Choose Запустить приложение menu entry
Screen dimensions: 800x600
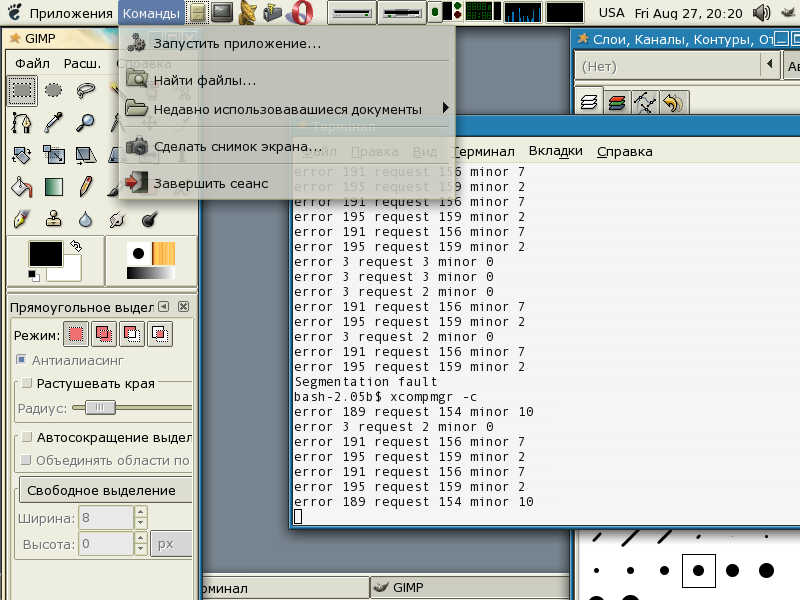(287, 43)
